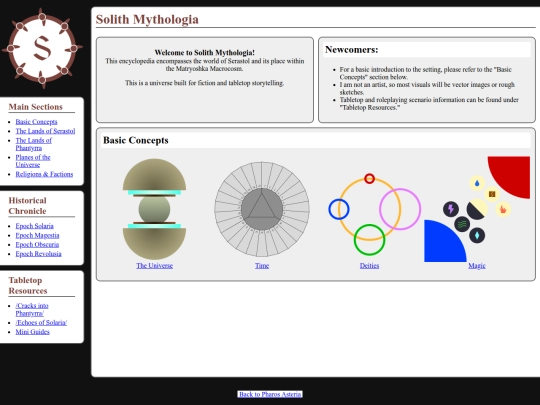Click the Solith compass logo with letter S
Screen dimensions: 540x405
(x=42, y=48)
